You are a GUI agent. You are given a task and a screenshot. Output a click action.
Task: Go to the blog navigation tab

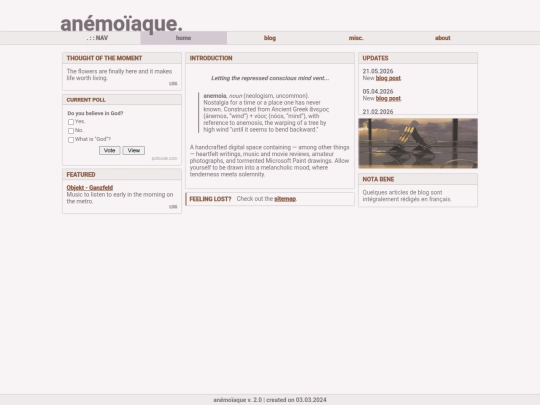(x=270, y=38)
